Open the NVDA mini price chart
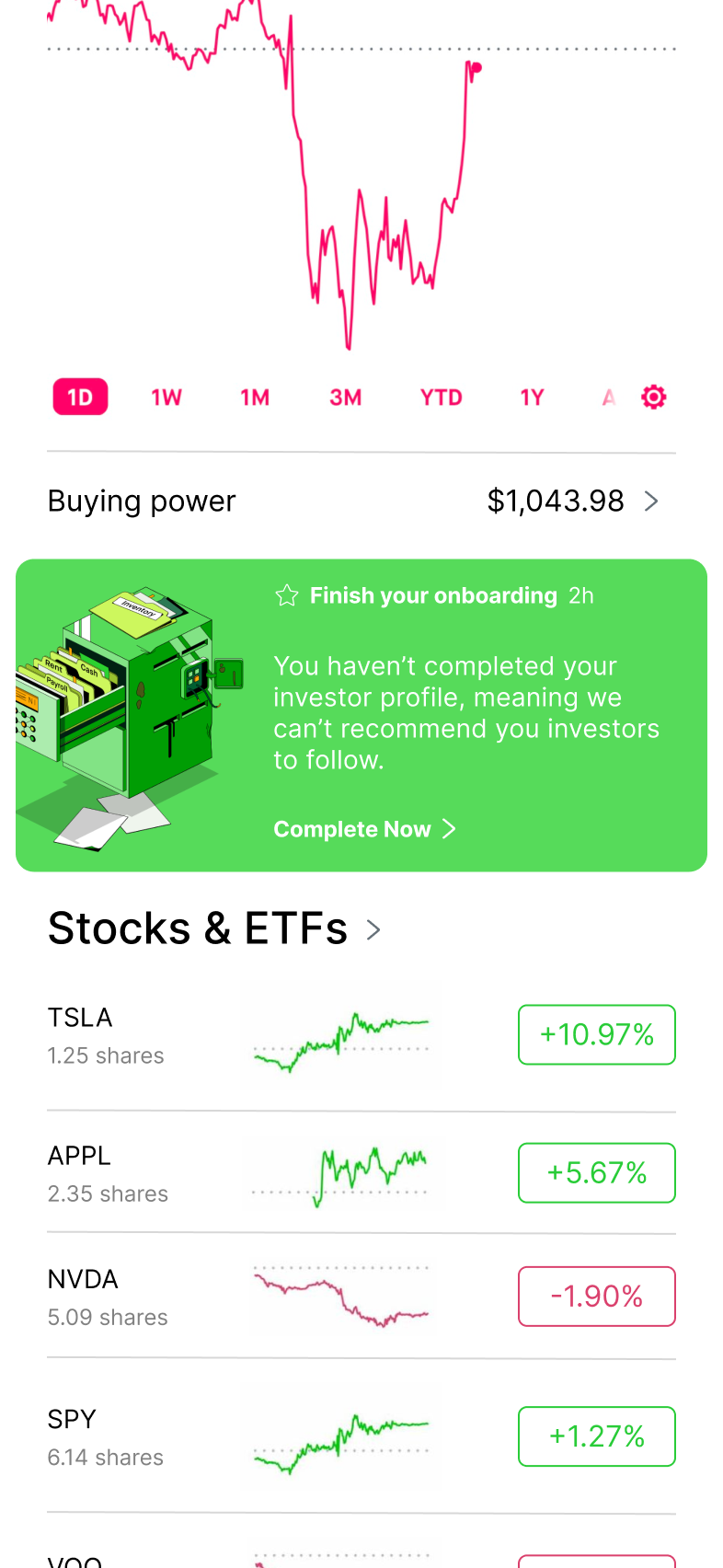Viewport: 723px width, 1568px height. click(341, 1297)
